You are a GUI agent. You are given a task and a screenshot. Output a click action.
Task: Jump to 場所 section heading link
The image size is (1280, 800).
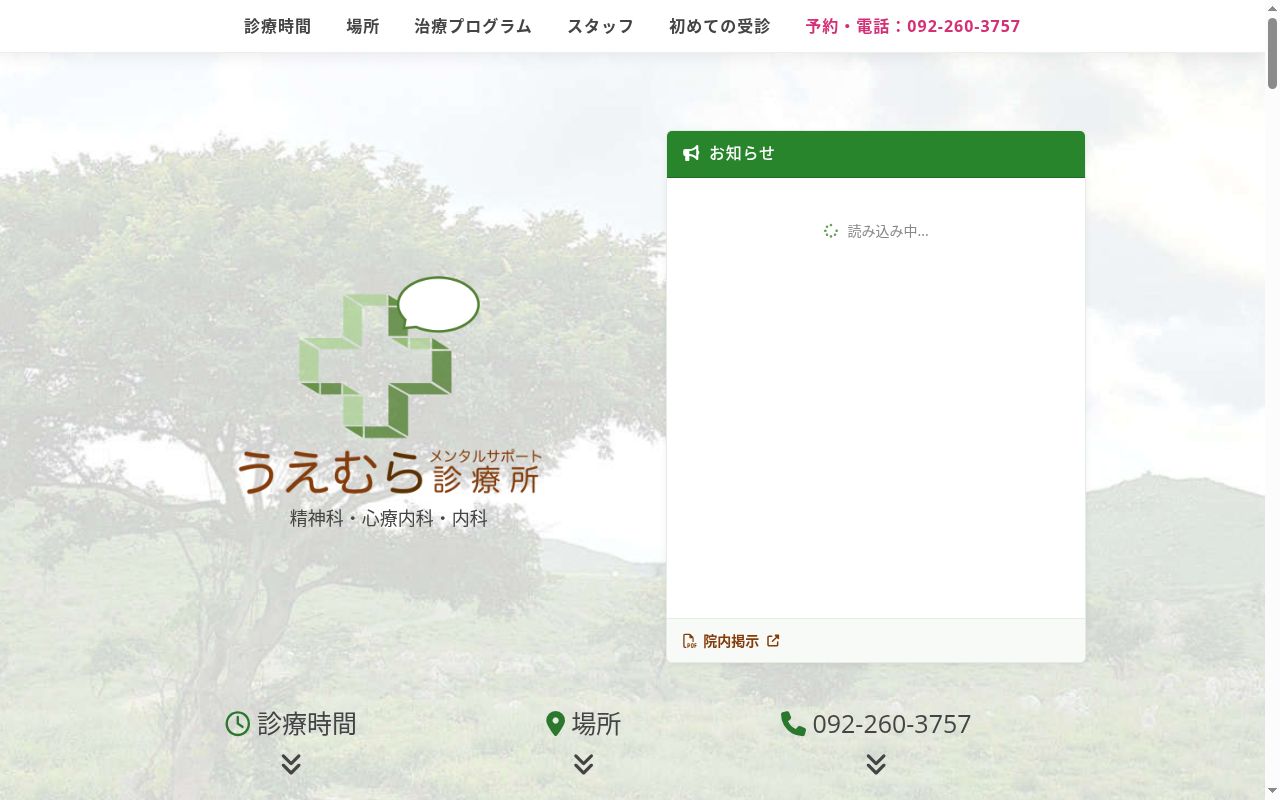coord(596,724)
